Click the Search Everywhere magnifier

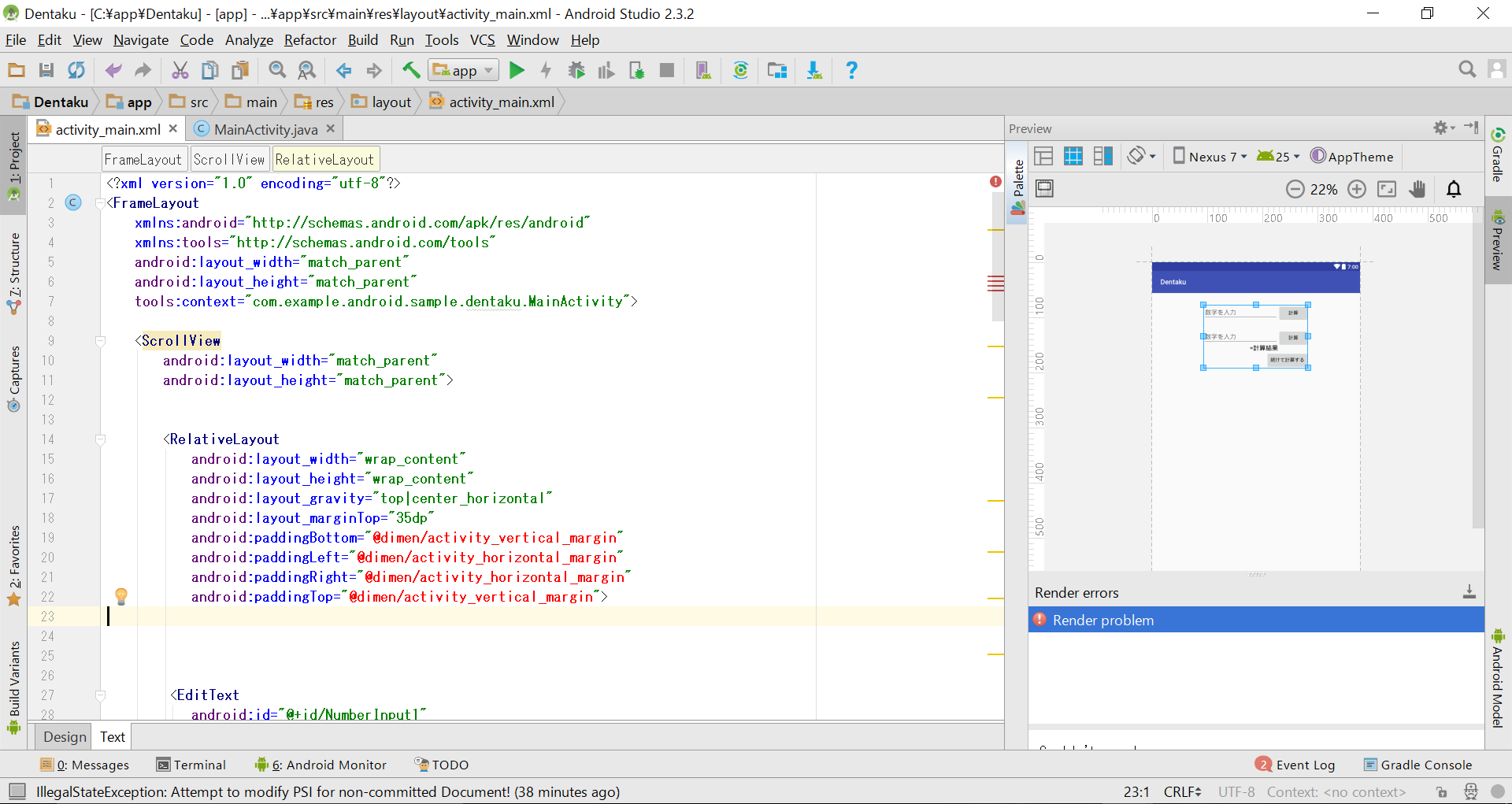pyautogui.click(x=1467, y=70)
